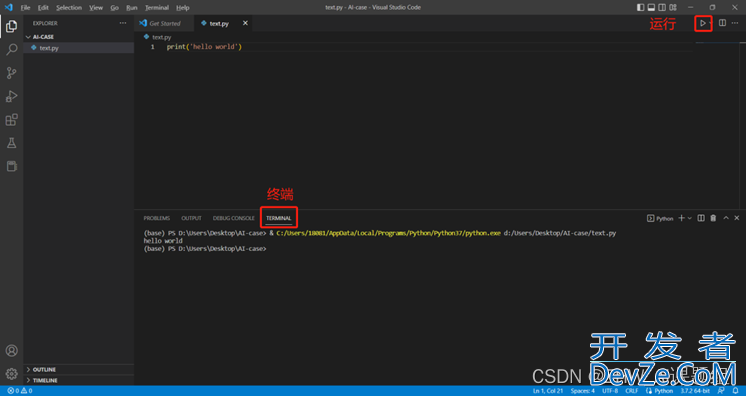The height and width of the screenshot is (396, 746).
Task: Click the VS Code logo in title bar
Action: pos(9,7)
